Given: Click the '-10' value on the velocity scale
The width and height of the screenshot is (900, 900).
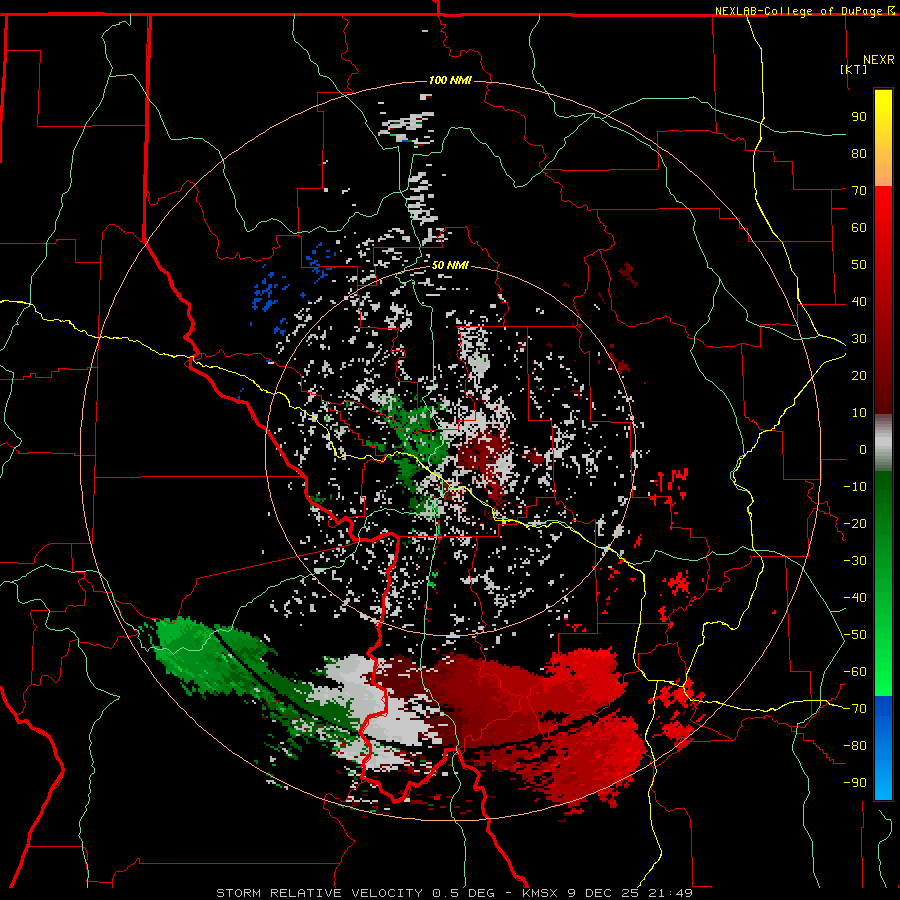Looking at the screenshot, I should point(855,487).
